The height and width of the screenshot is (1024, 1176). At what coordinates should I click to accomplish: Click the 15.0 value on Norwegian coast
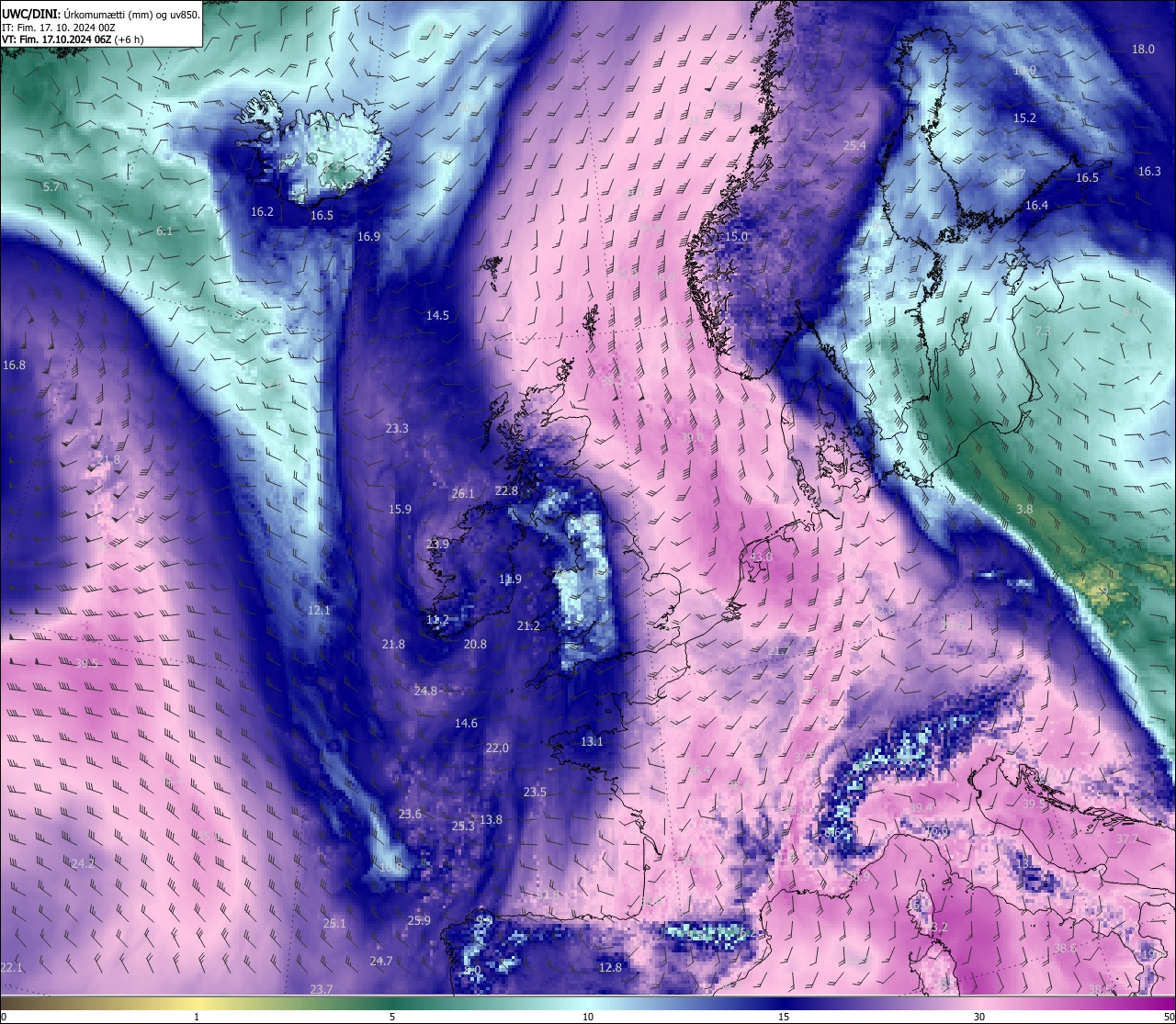pyautogui.click(x=737, y=237)
